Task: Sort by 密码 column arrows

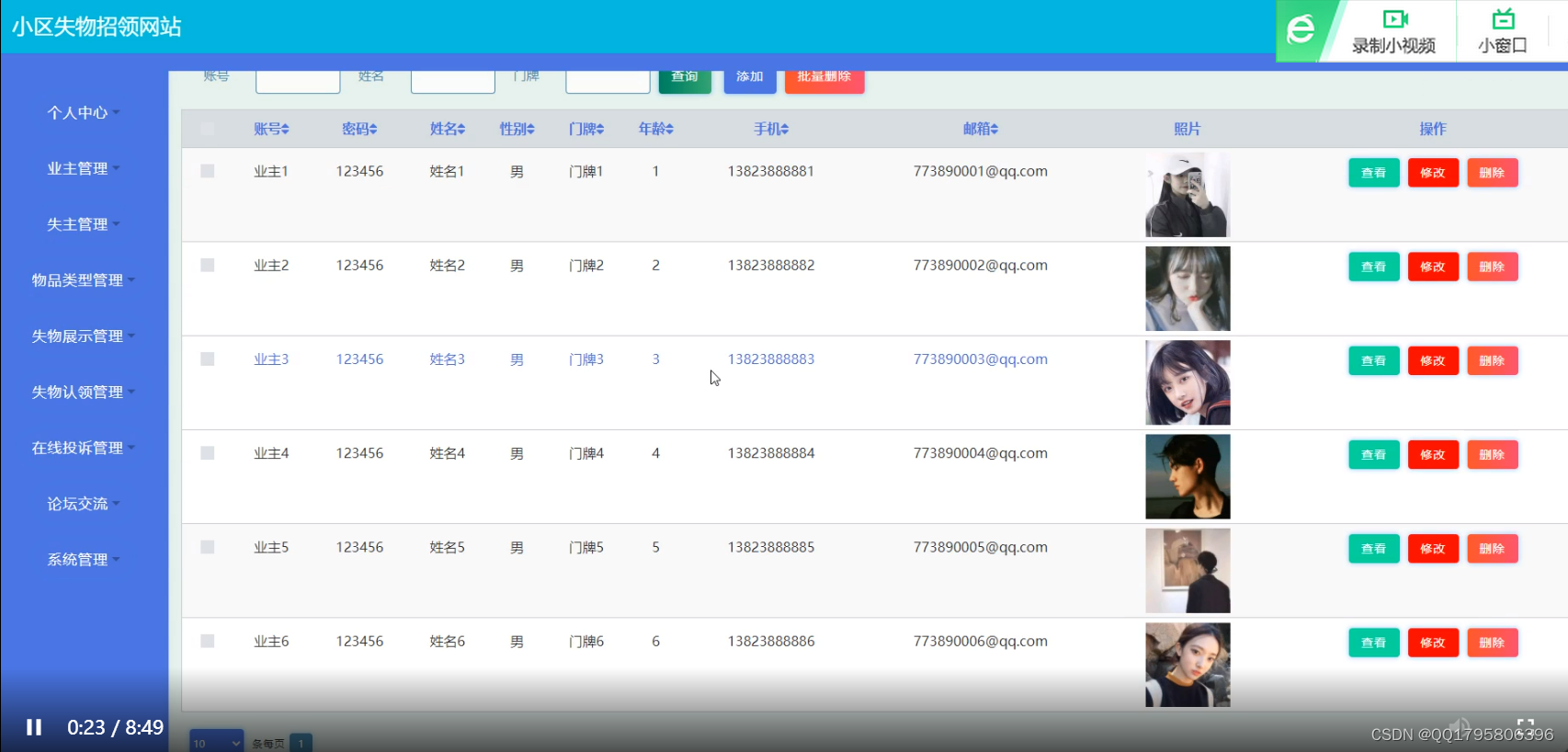Action: [372, 130]
